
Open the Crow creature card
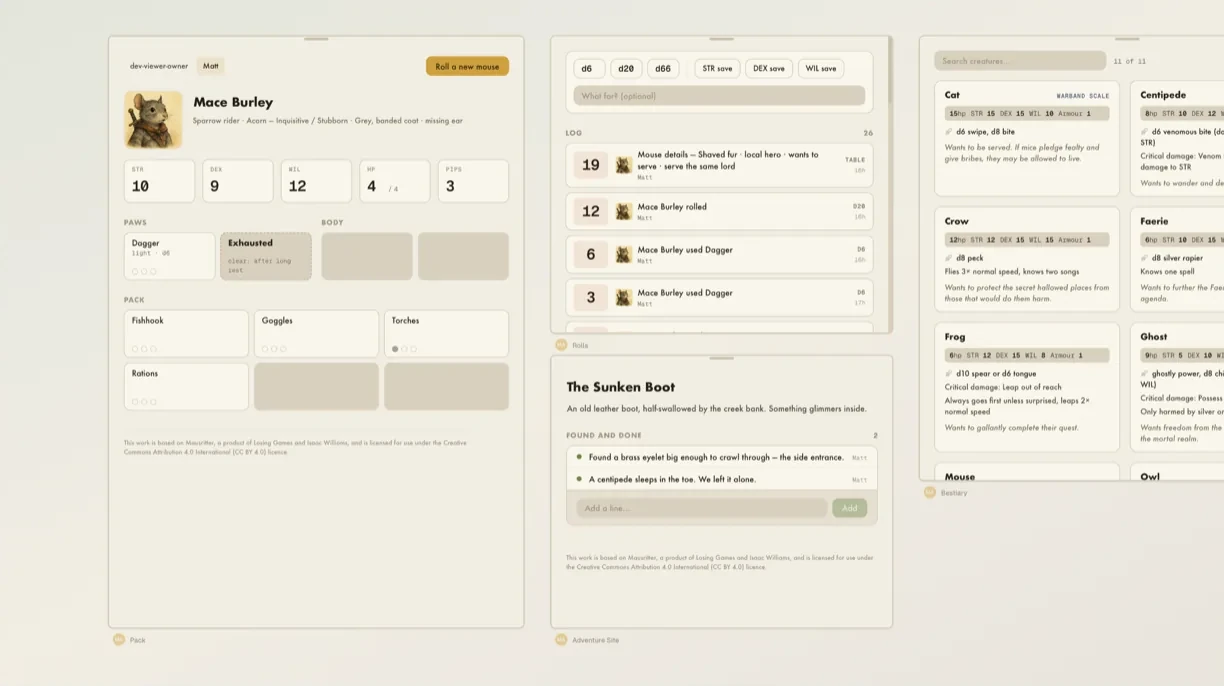[x=1027, y=260]
